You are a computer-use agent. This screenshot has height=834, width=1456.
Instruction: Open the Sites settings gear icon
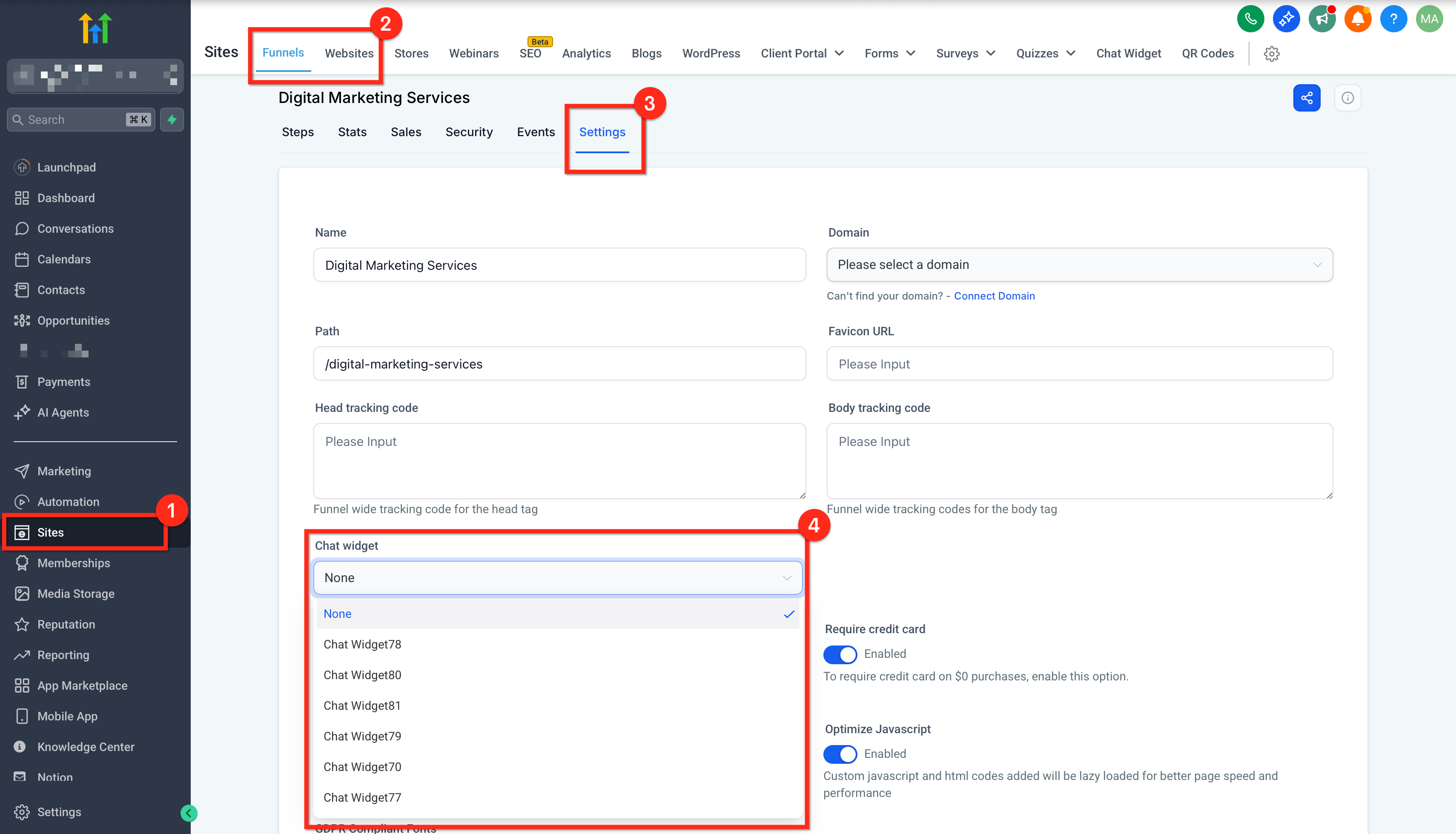coord(1272,54)
